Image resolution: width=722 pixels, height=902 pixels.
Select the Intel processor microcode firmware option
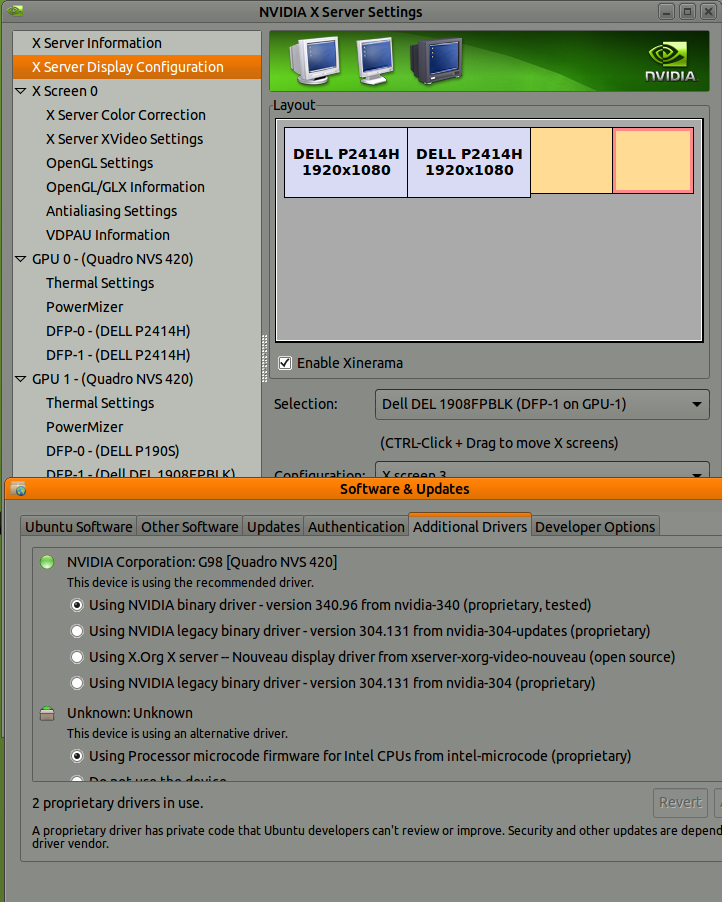point(77,756)
